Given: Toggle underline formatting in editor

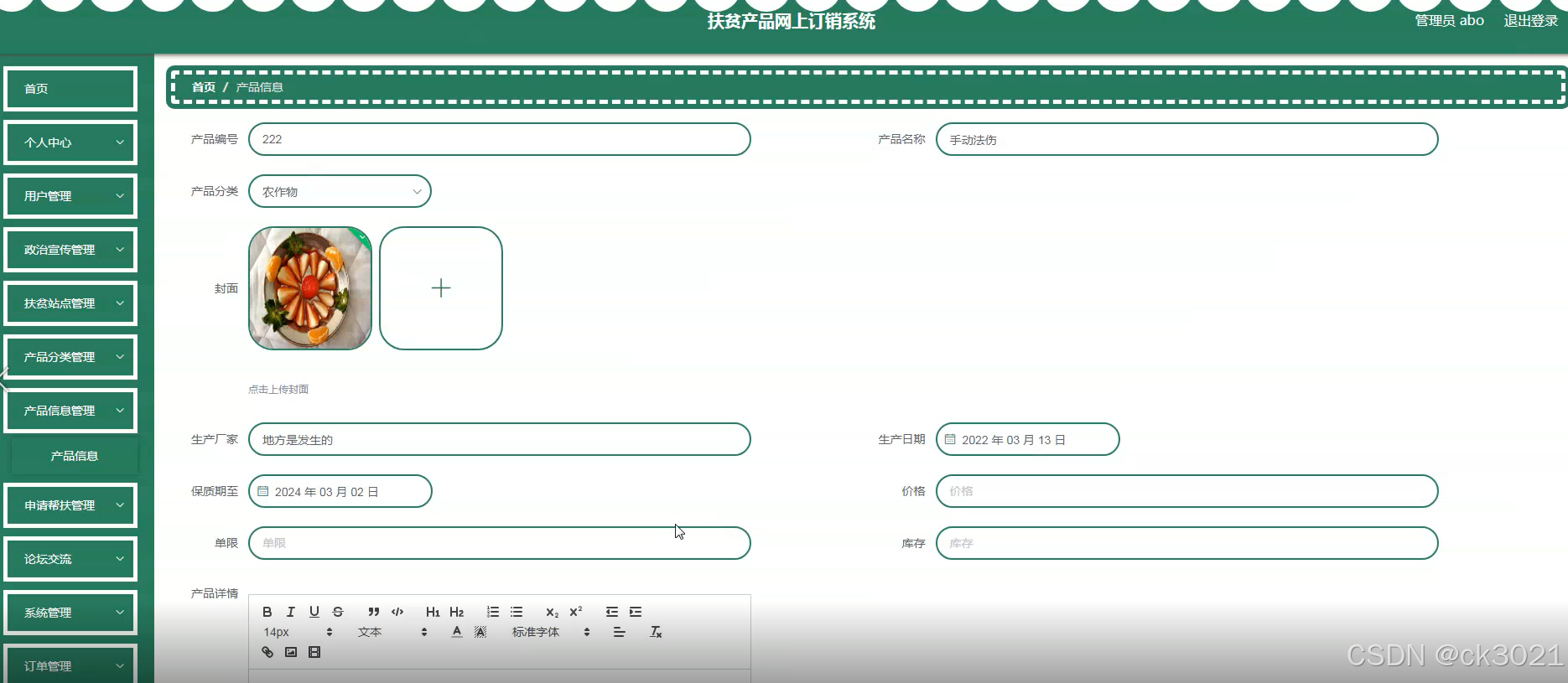Looking at the screenshot, I should click(x=314, y=612).
